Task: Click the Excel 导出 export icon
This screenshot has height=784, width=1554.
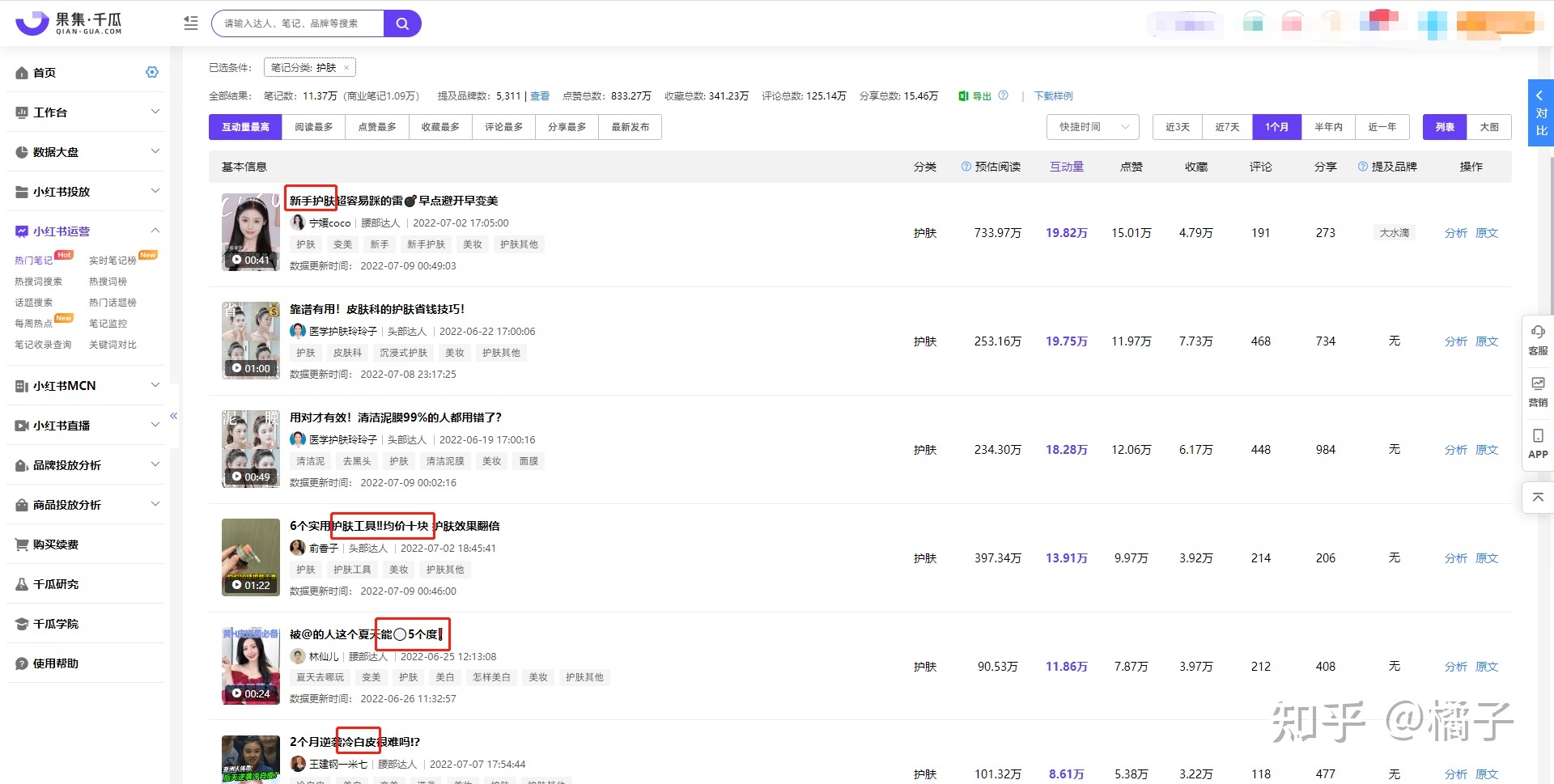Action: click(963, 95)
